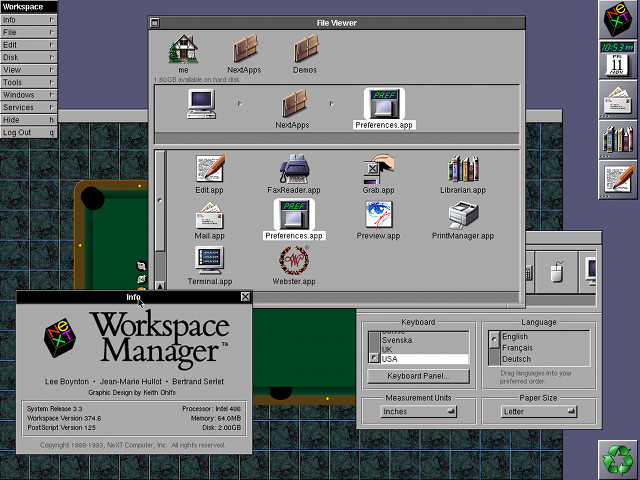Click the Keyboard list scroll knob
The image size is (640, 480).
(374, 358)
